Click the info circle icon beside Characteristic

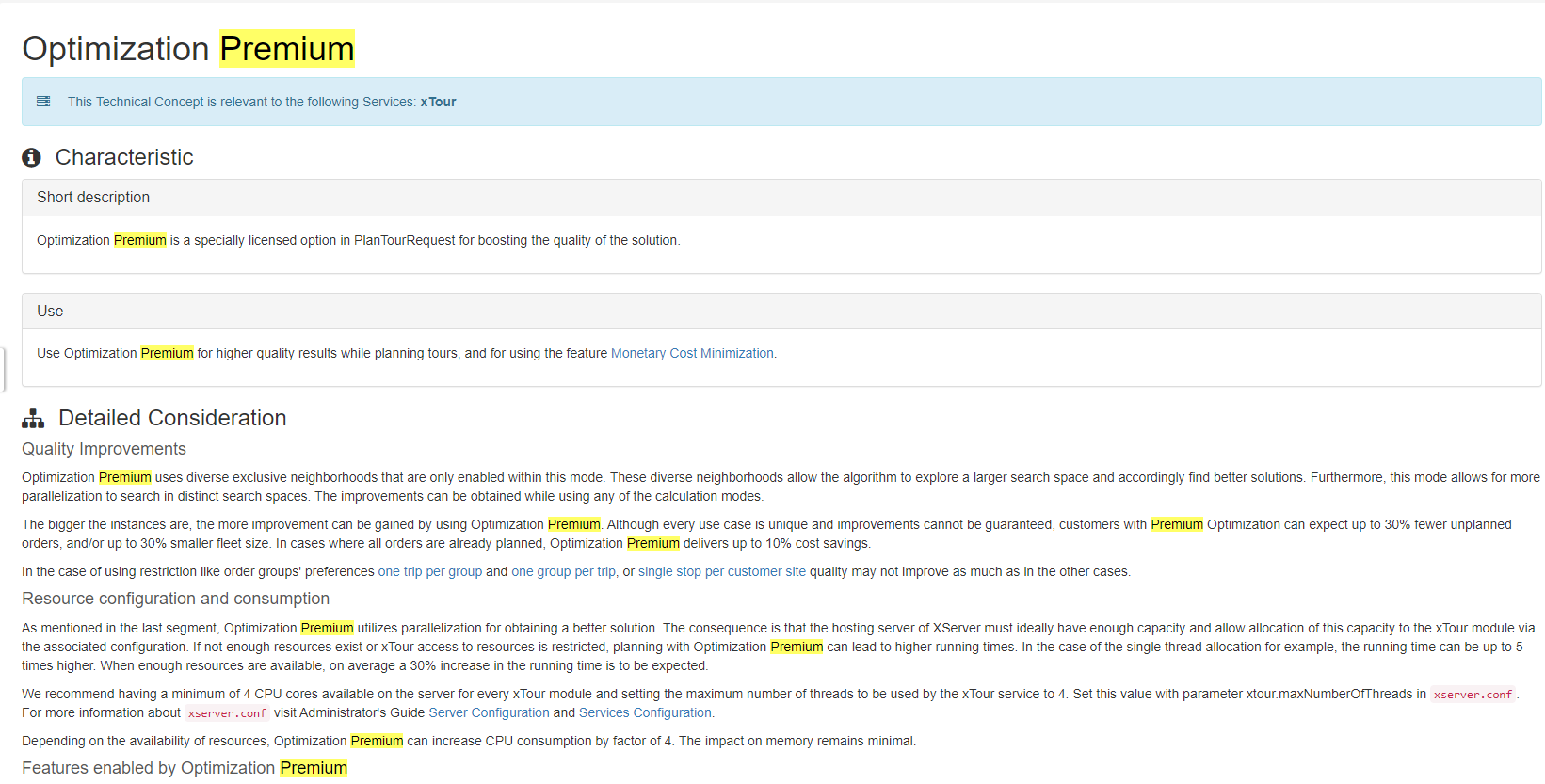click(x=32, y=157)
